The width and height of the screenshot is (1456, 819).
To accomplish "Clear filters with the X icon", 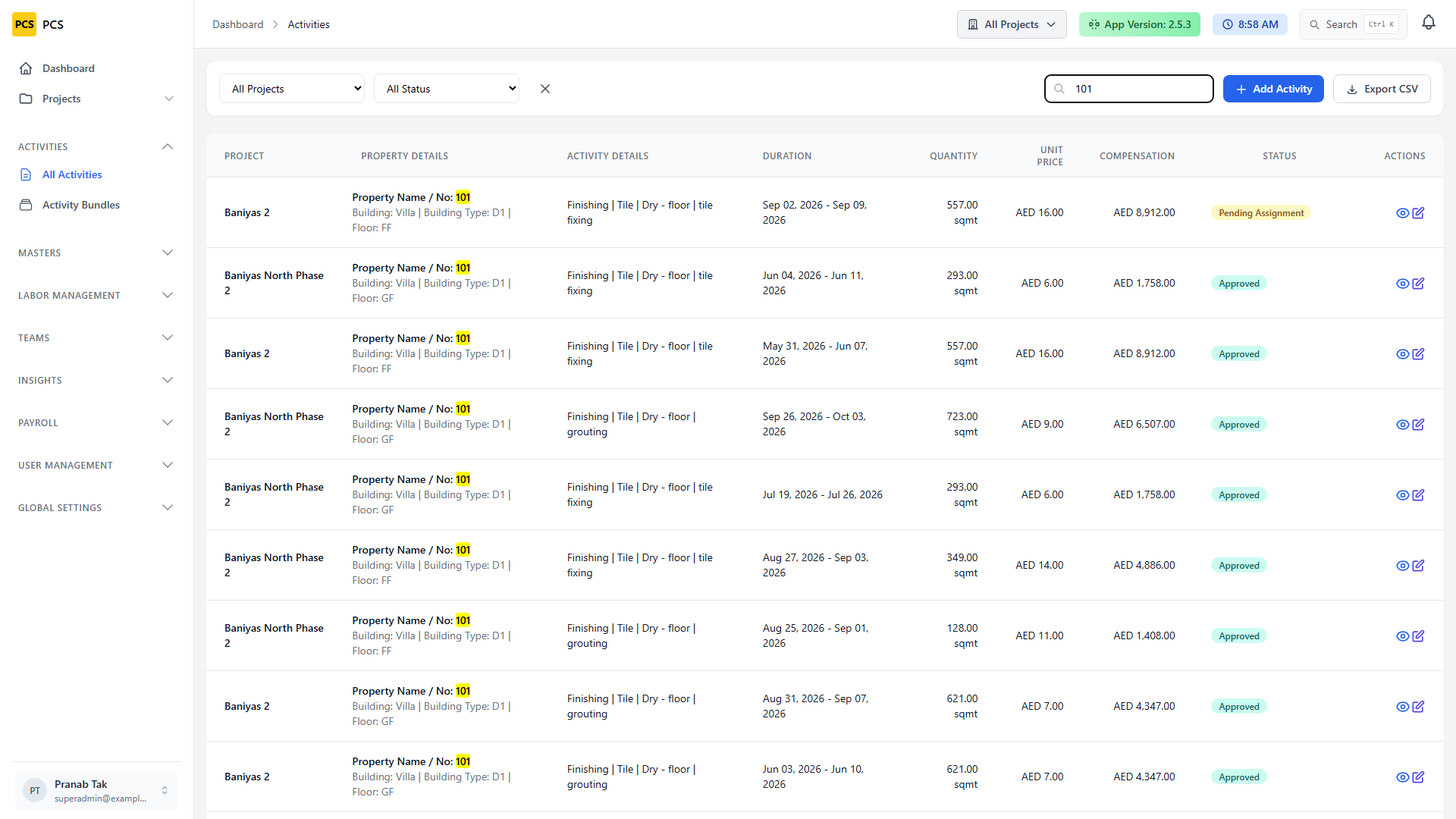I will point(545,89).
